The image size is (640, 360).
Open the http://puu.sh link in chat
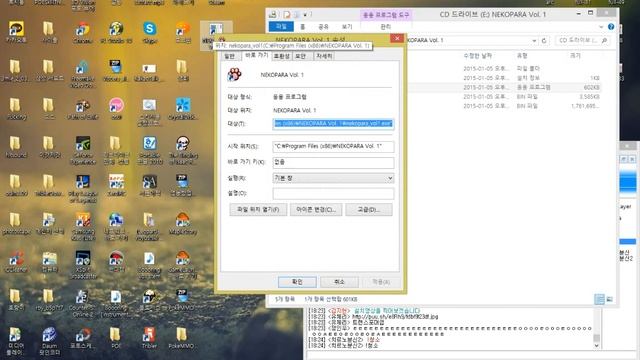point(394,317)
